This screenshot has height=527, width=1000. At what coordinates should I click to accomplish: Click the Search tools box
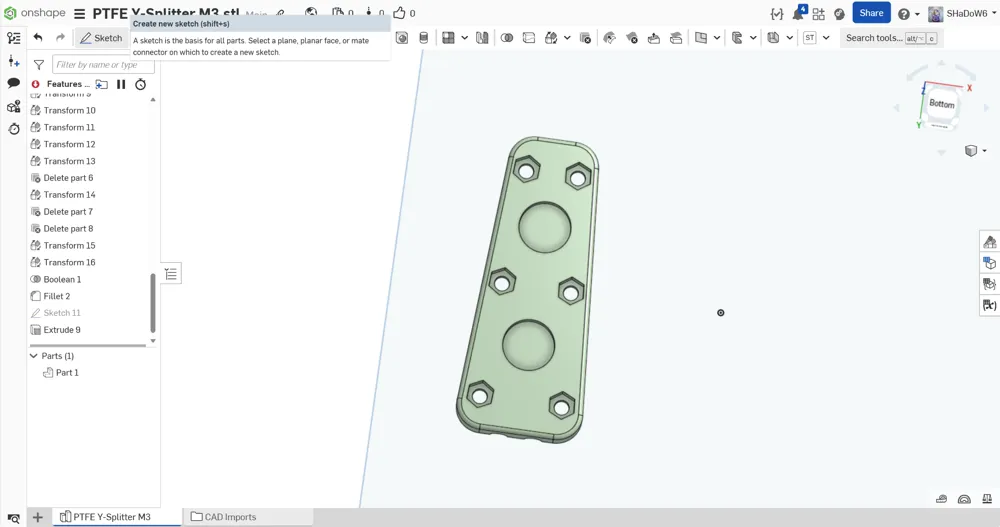point(890,38)
